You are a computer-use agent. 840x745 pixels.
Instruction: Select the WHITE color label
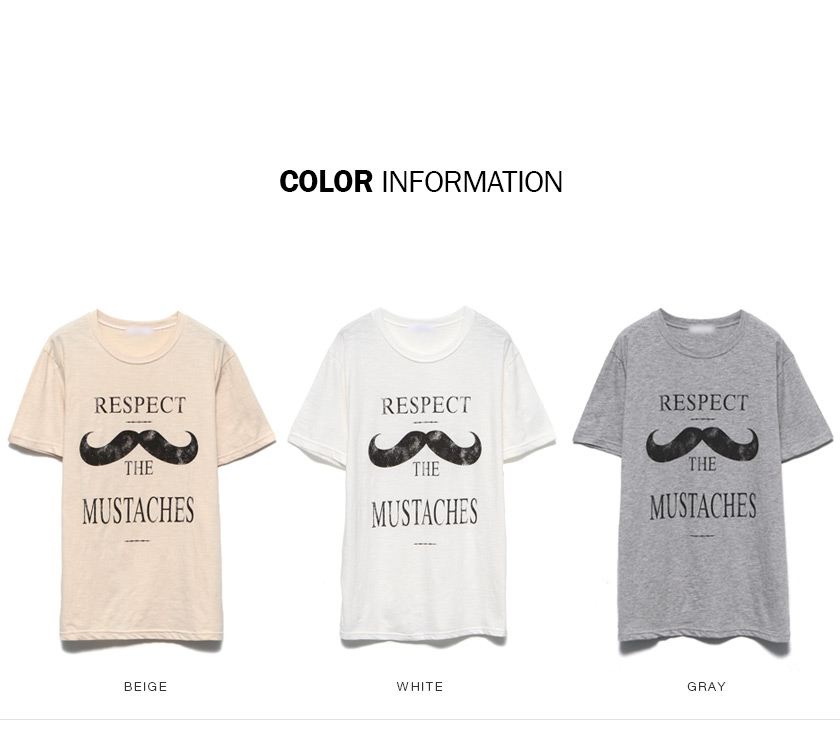(420, 687)
